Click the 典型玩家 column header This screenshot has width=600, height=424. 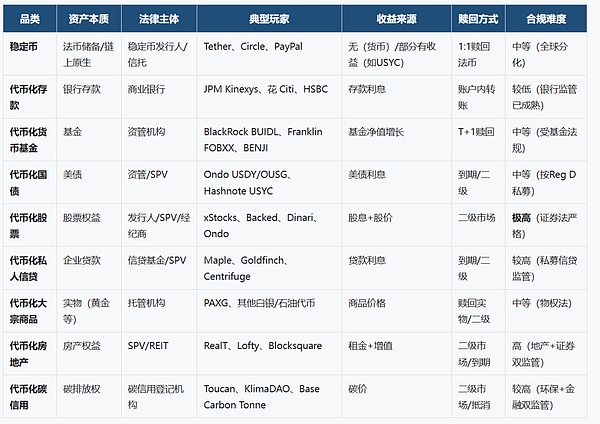(x=269, y=18)
